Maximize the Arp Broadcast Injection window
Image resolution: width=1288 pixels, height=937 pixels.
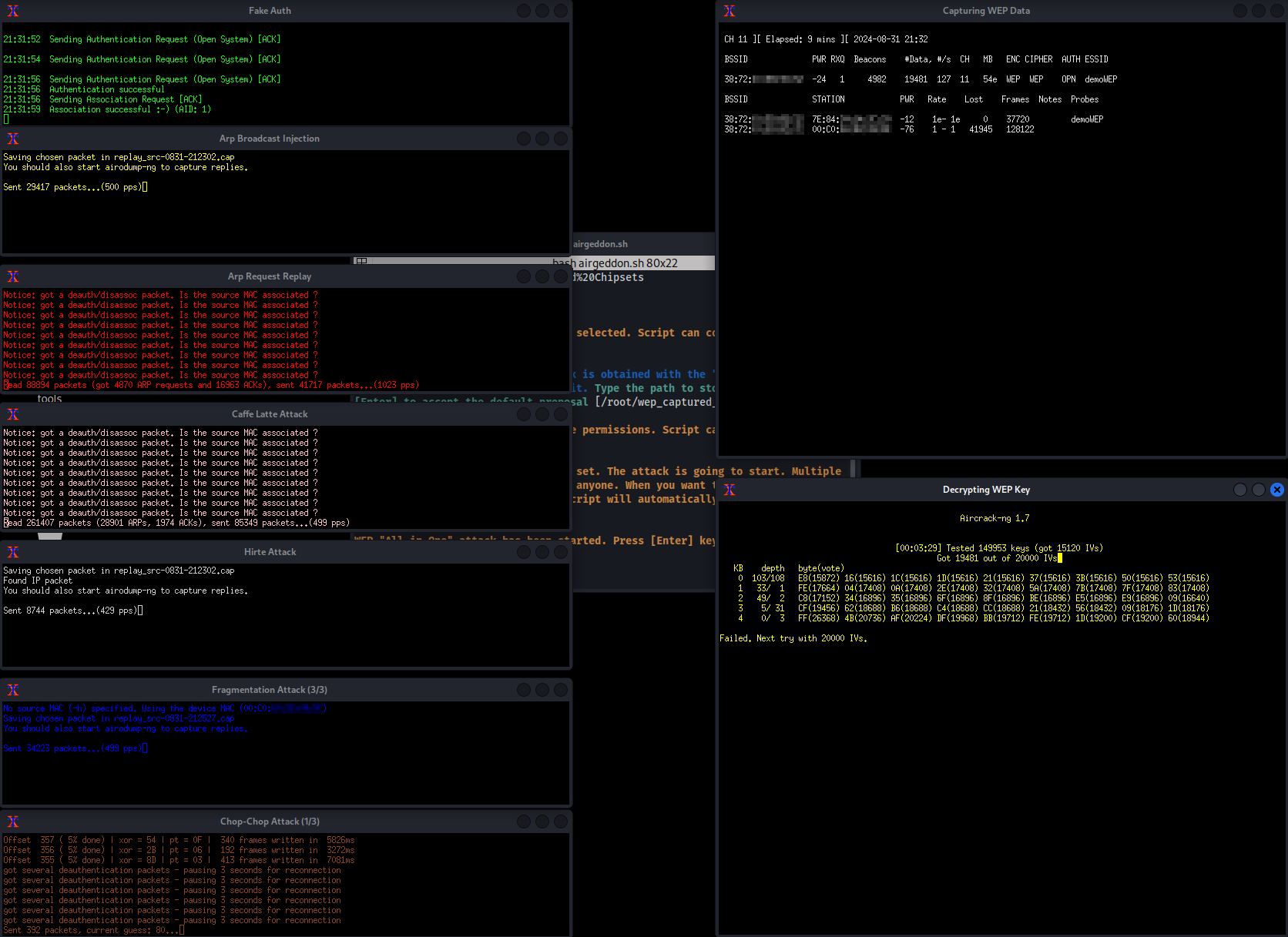pyautogui.click(x=542, y=139)
